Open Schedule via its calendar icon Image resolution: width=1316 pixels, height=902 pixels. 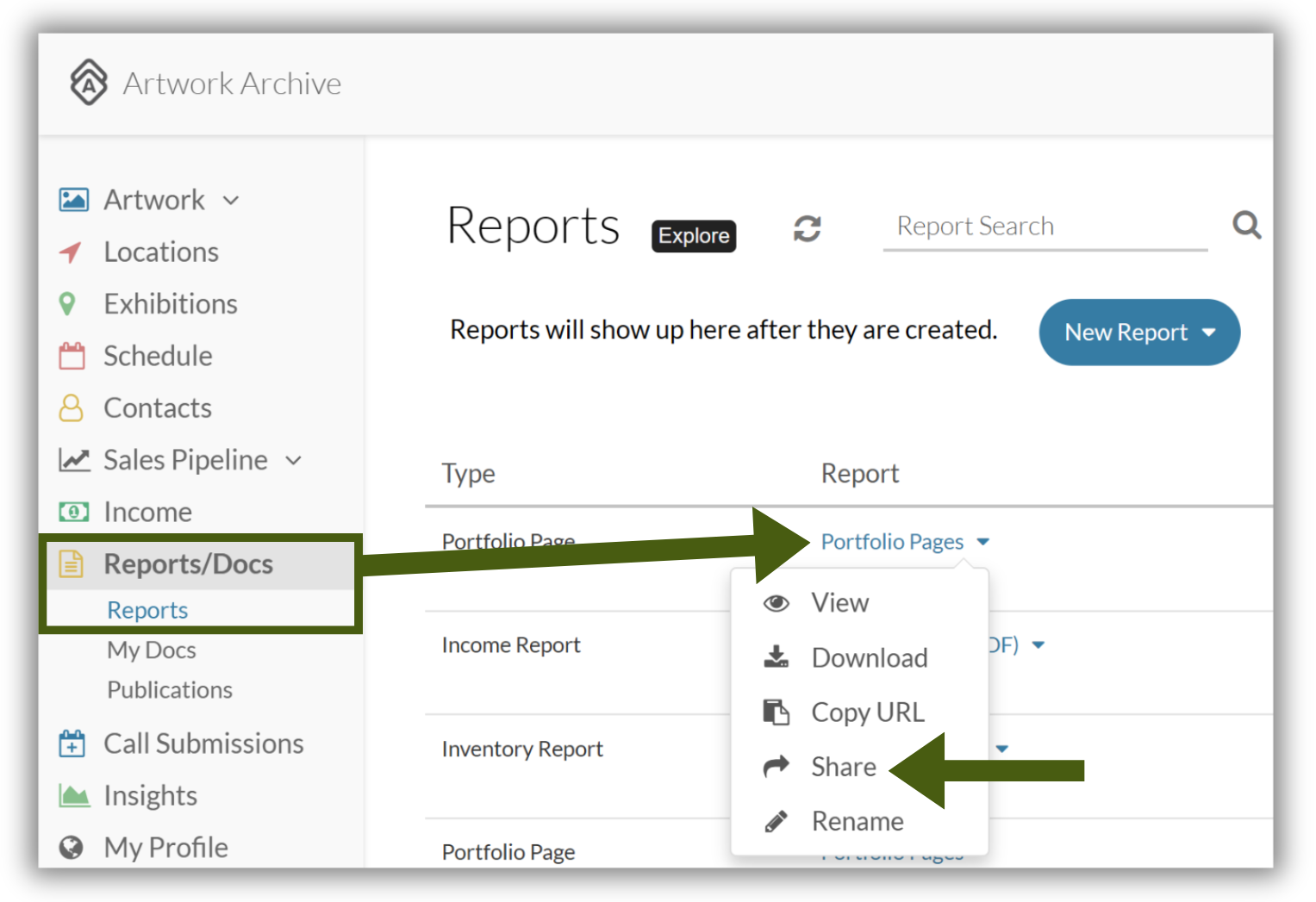(72, 356)
